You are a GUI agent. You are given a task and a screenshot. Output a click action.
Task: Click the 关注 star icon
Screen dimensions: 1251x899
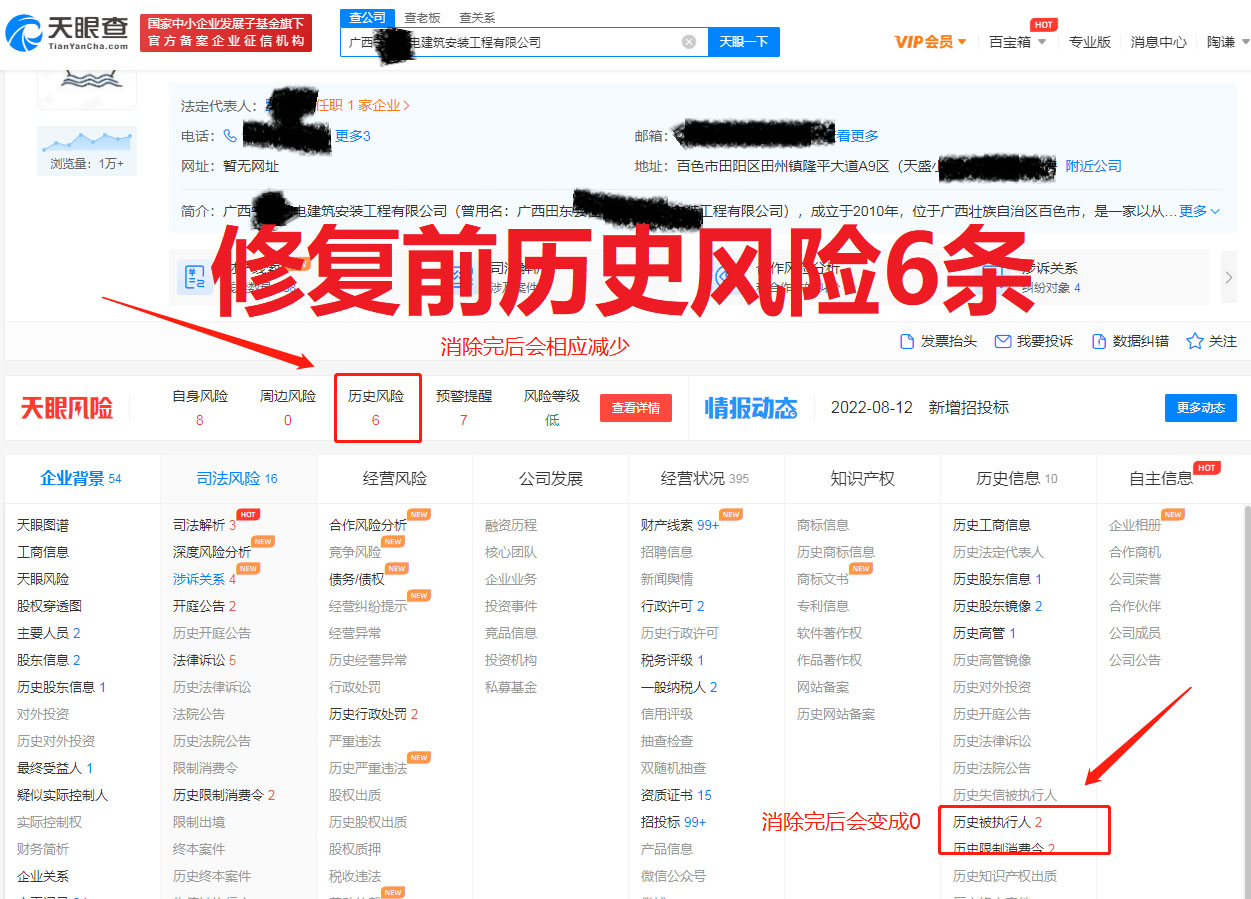coord(1194,342)
